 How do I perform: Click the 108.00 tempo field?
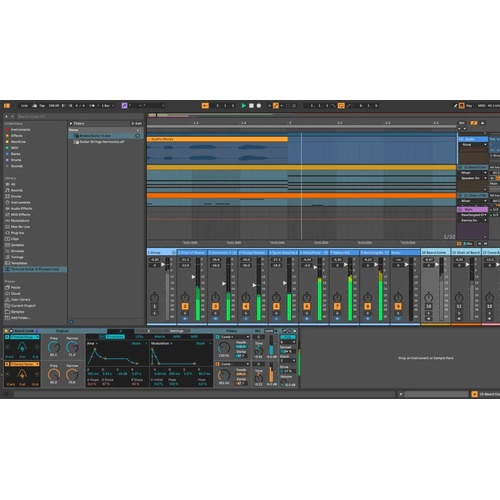pos(54,106)
